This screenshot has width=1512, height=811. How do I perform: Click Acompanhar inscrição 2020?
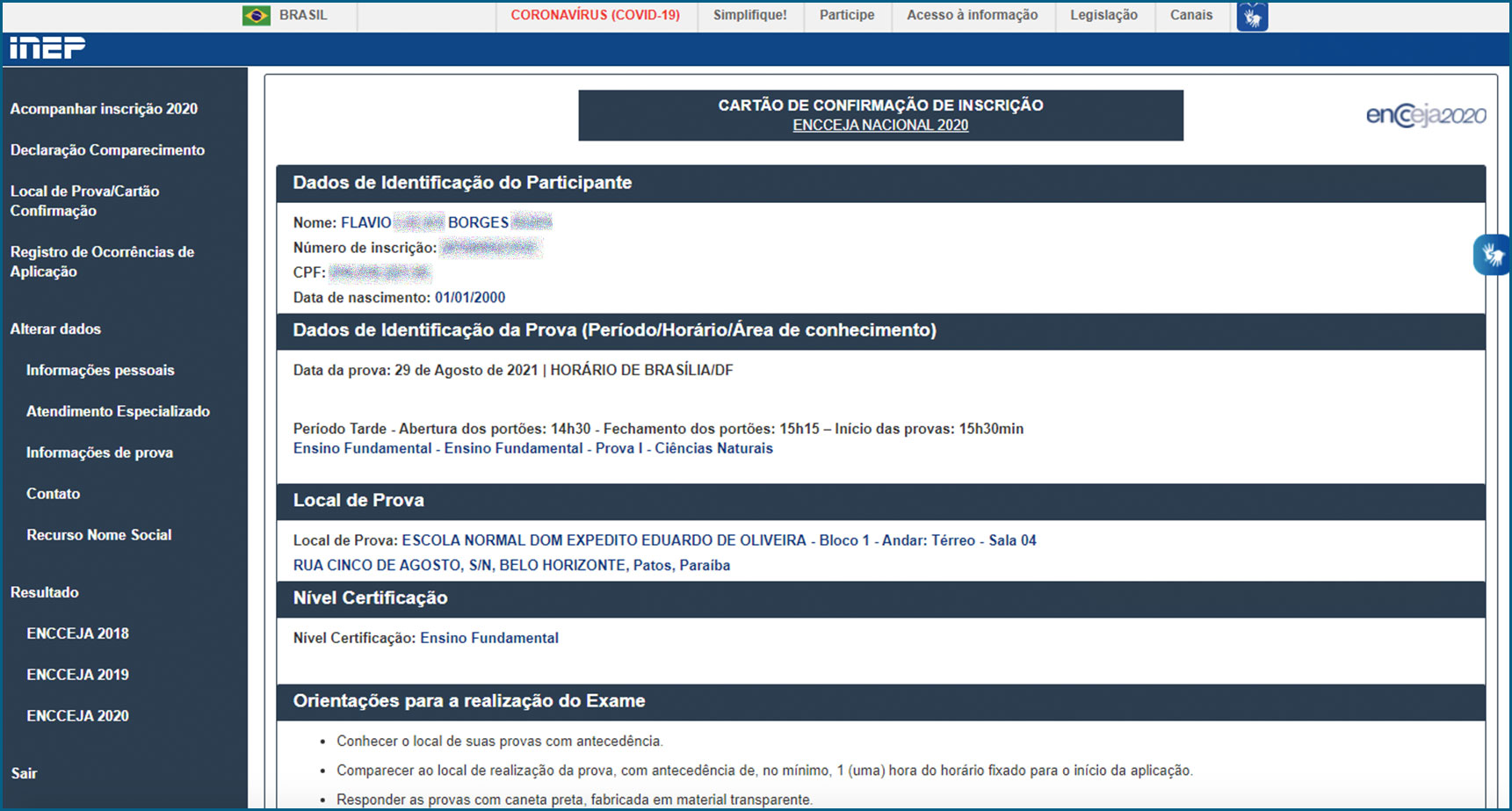(x=103, y=108)
